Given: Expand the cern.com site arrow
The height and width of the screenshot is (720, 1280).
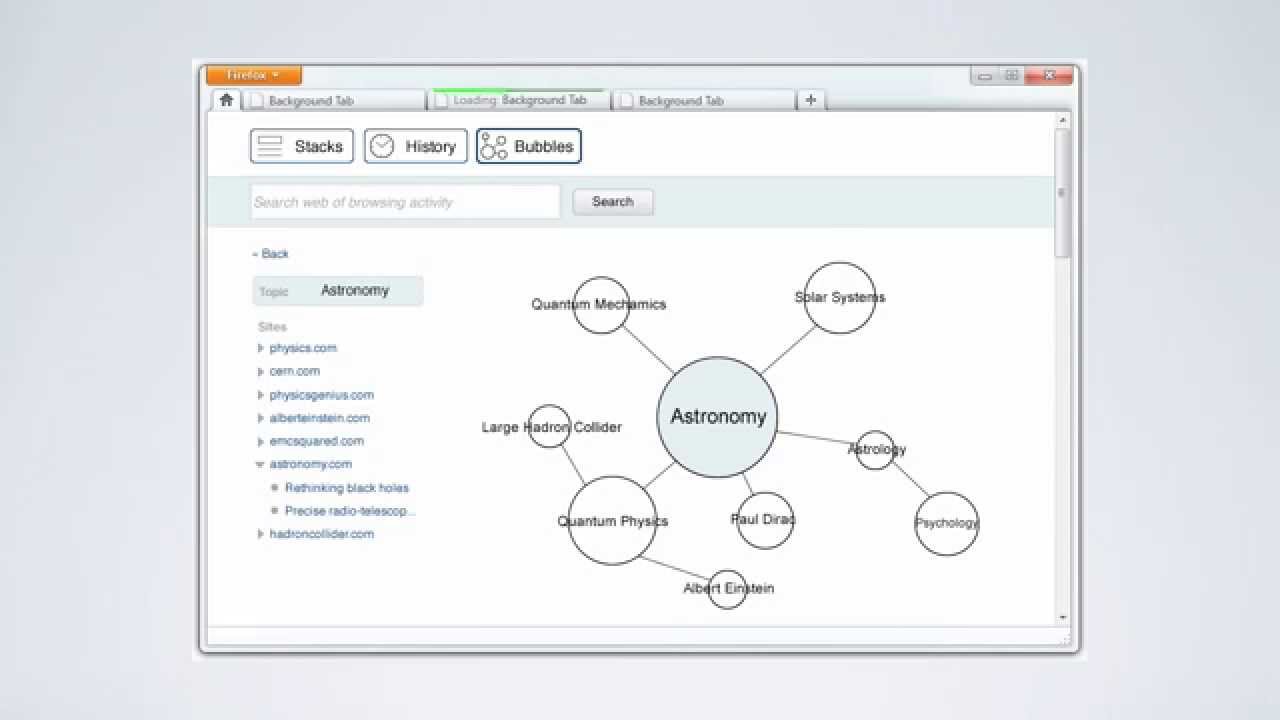Looking at the screenshot, I should (261, 371).
